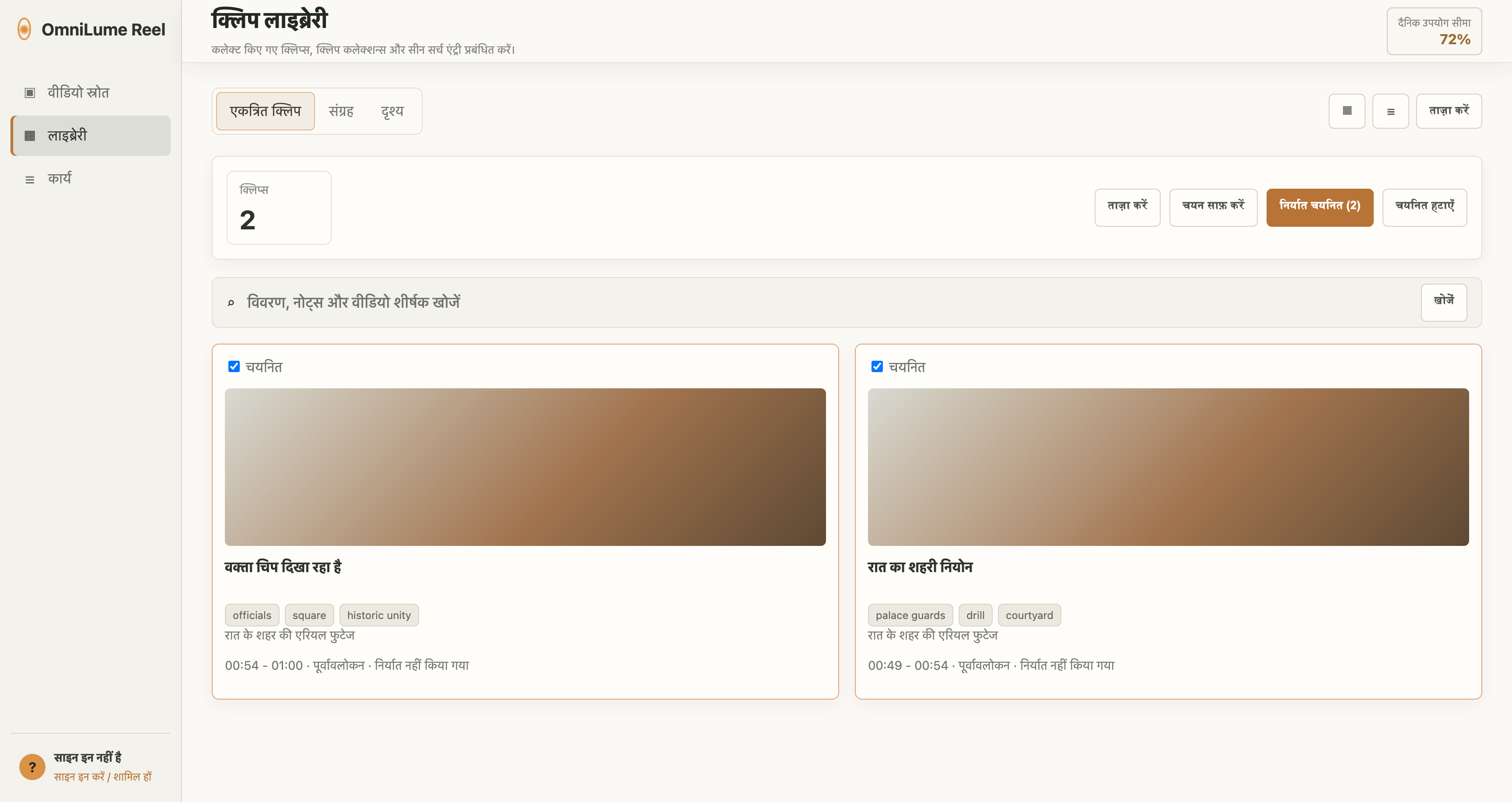Viewport: 1512px width, 802px height.
Task: Click the question mark user avatar
Action: click(32, 767)
